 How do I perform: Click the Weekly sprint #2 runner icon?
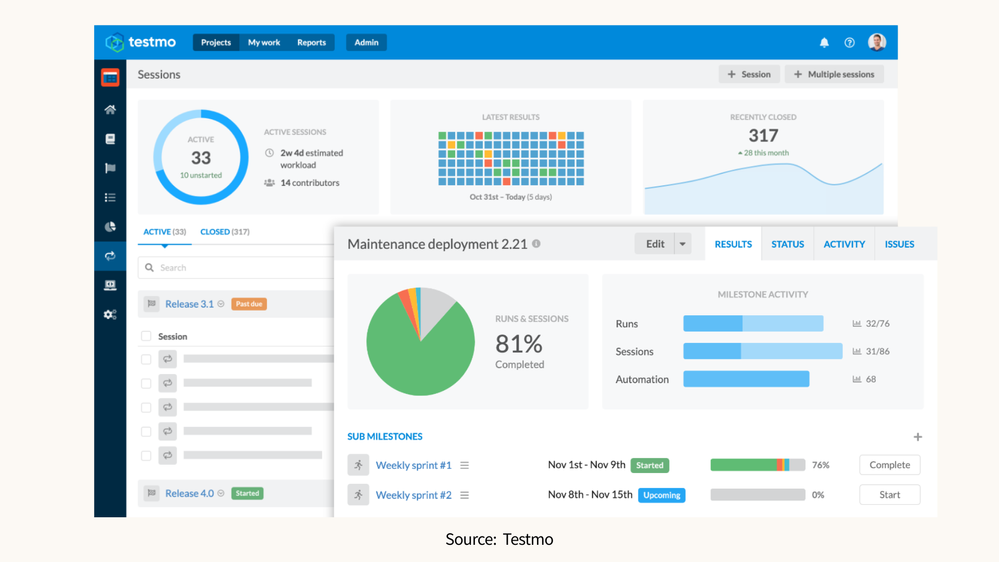click(358, 494)
